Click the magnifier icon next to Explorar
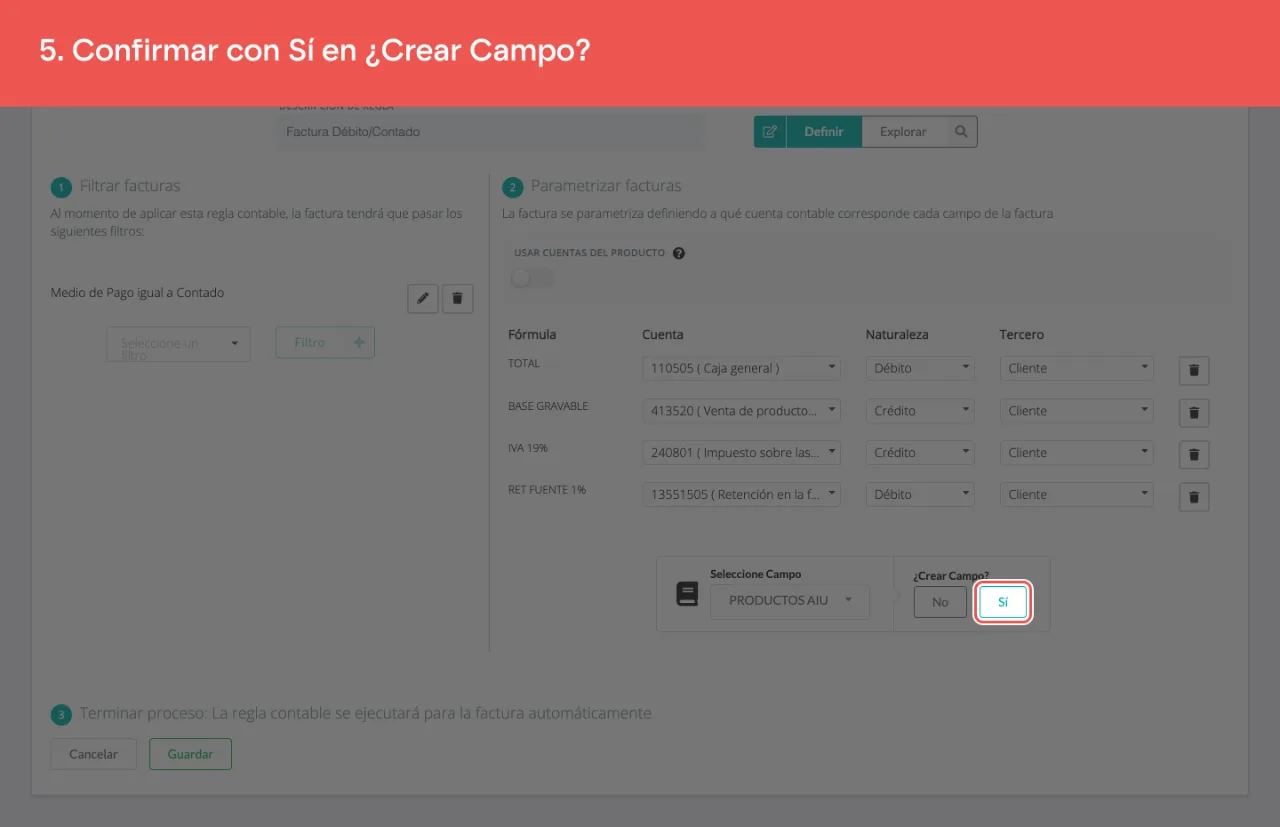 click(961, 132)
